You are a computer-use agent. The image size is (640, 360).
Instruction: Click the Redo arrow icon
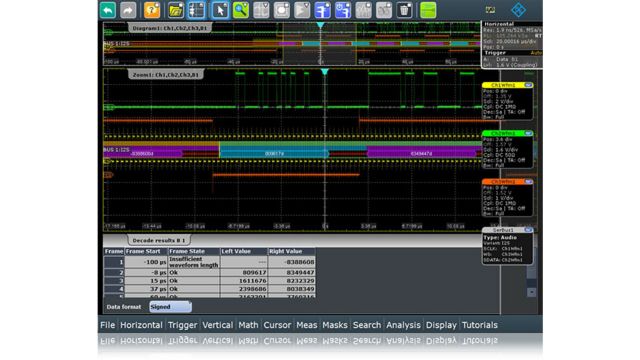click(x=128, y=10)
